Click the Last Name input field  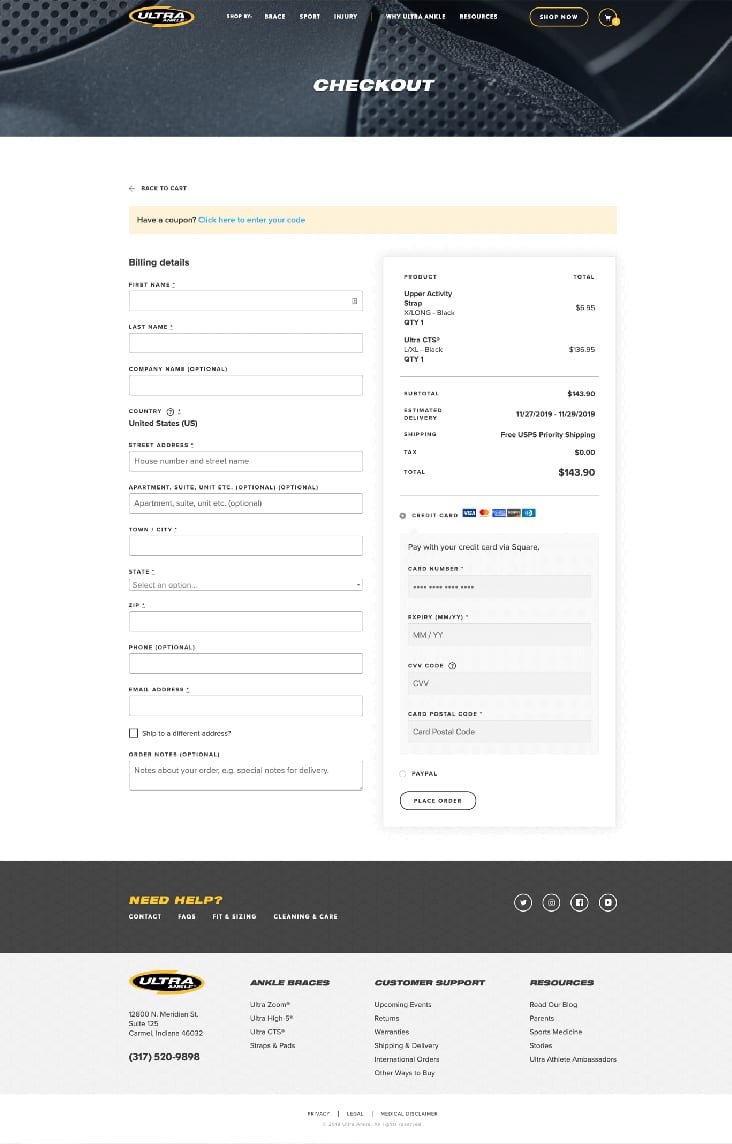246,343
